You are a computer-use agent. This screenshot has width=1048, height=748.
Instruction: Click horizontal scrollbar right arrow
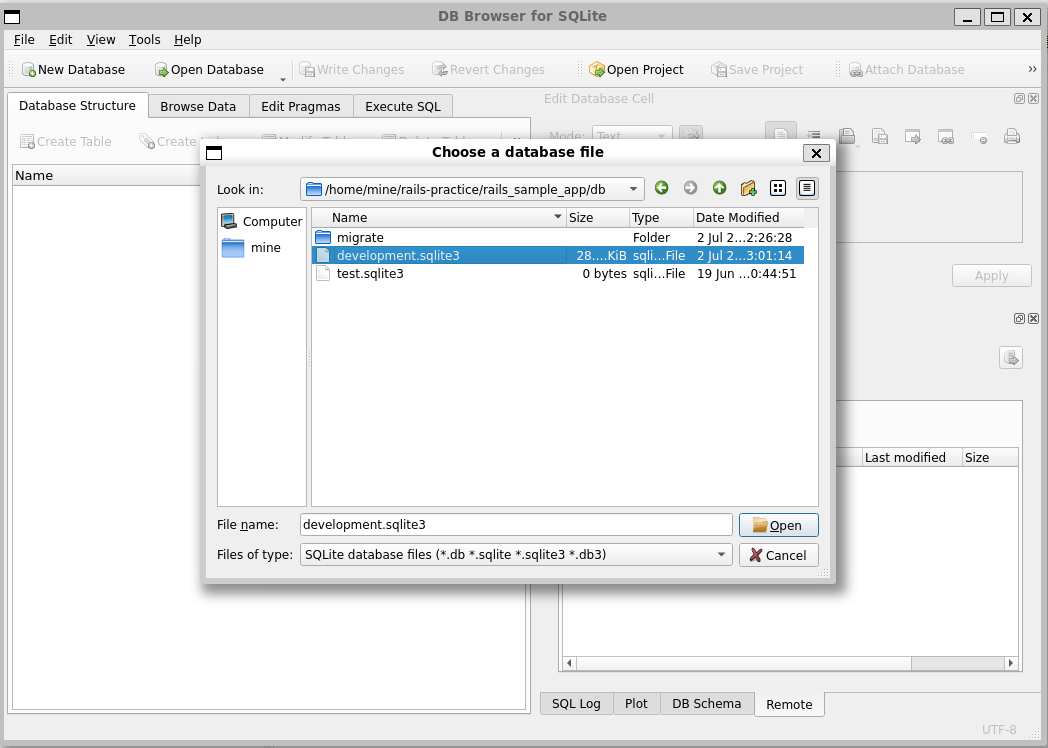click(x=1011, y=663)
